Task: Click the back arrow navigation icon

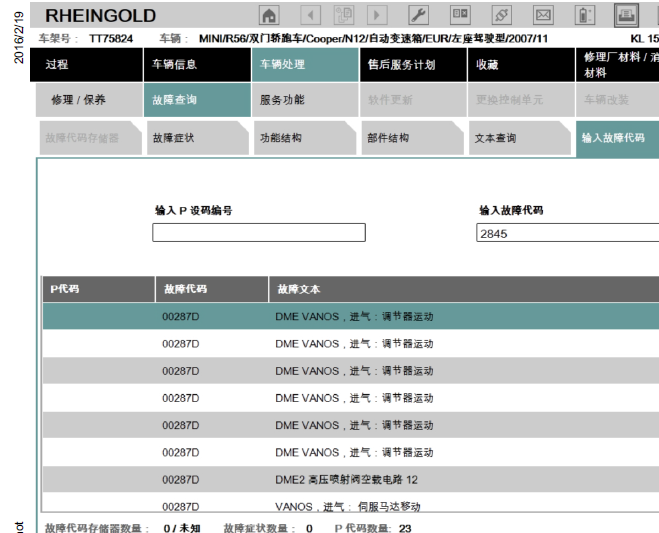Action: (311, 16)
